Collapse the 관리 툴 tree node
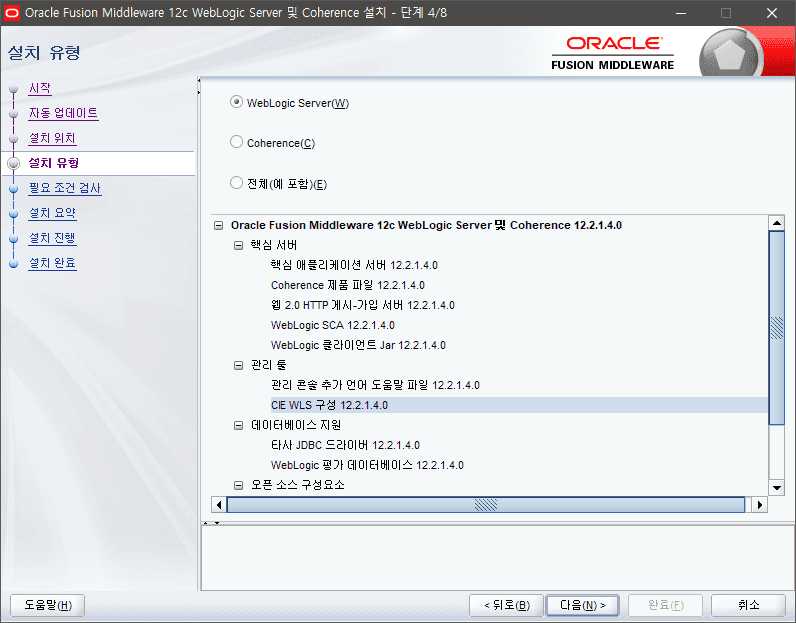This screenshot has height=623, width=796. [238, 365]
